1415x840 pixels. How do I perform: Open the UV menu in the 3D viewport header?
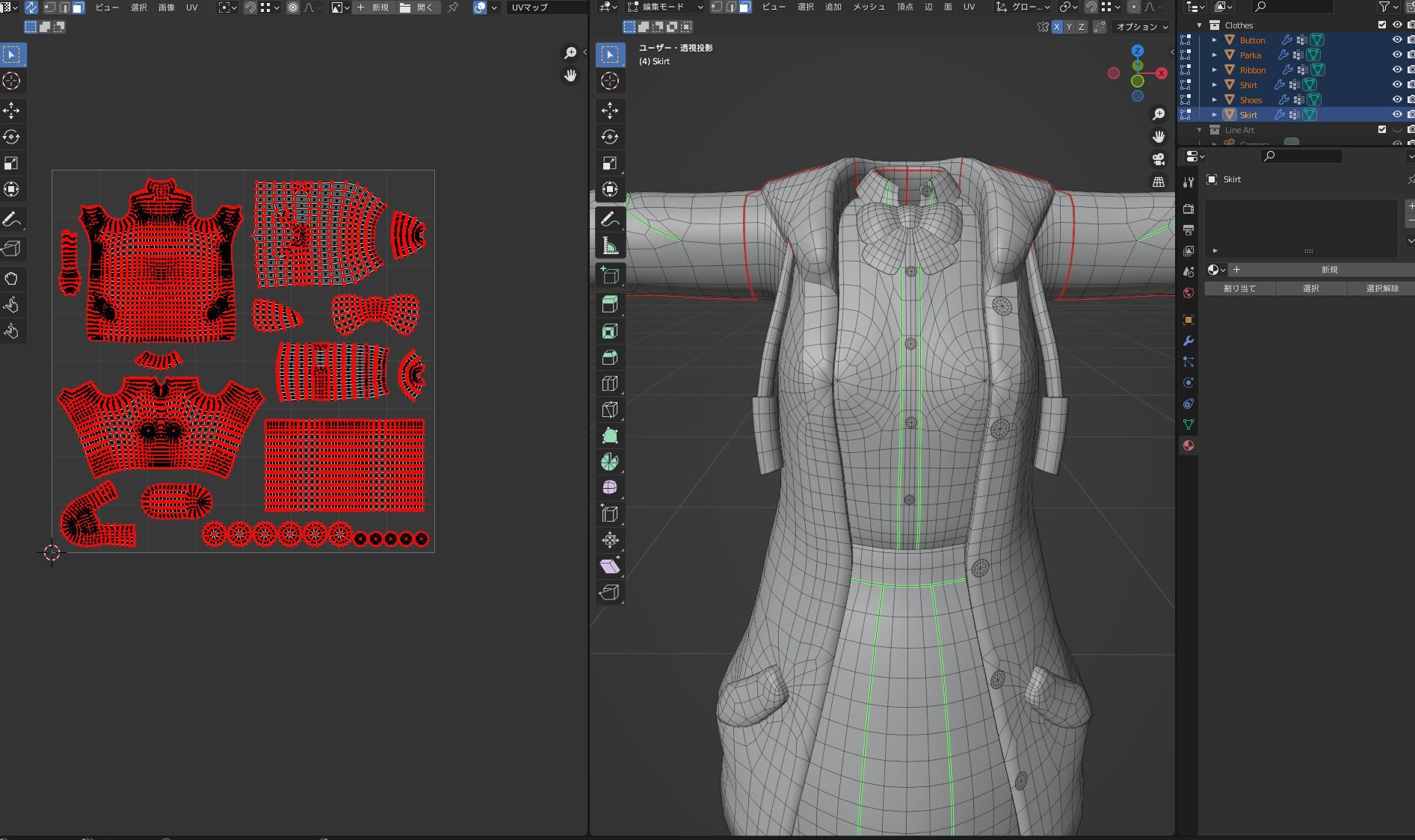click(x=969, y=7)
